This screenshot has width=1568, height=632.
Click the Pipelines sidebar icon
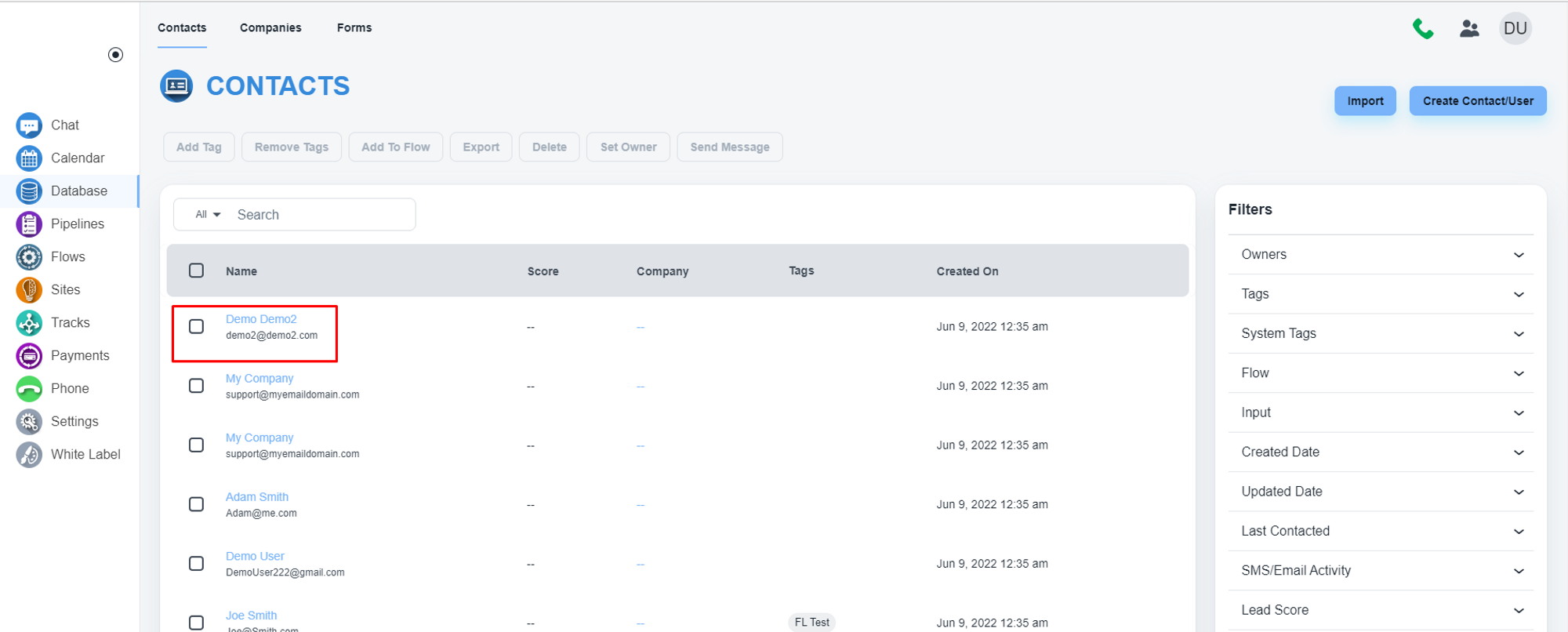tap(29, 224)
